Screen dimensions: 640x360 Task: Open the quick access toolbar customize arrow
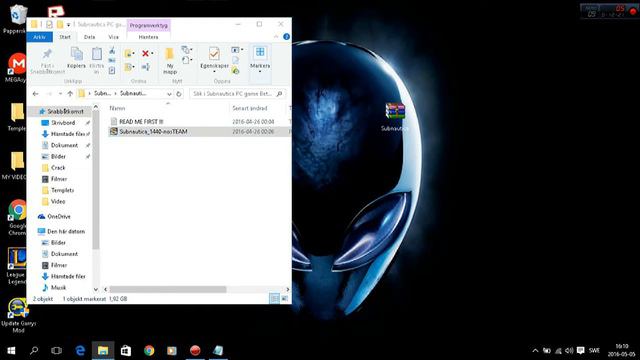pyautogui.click(x=69, y=25)
